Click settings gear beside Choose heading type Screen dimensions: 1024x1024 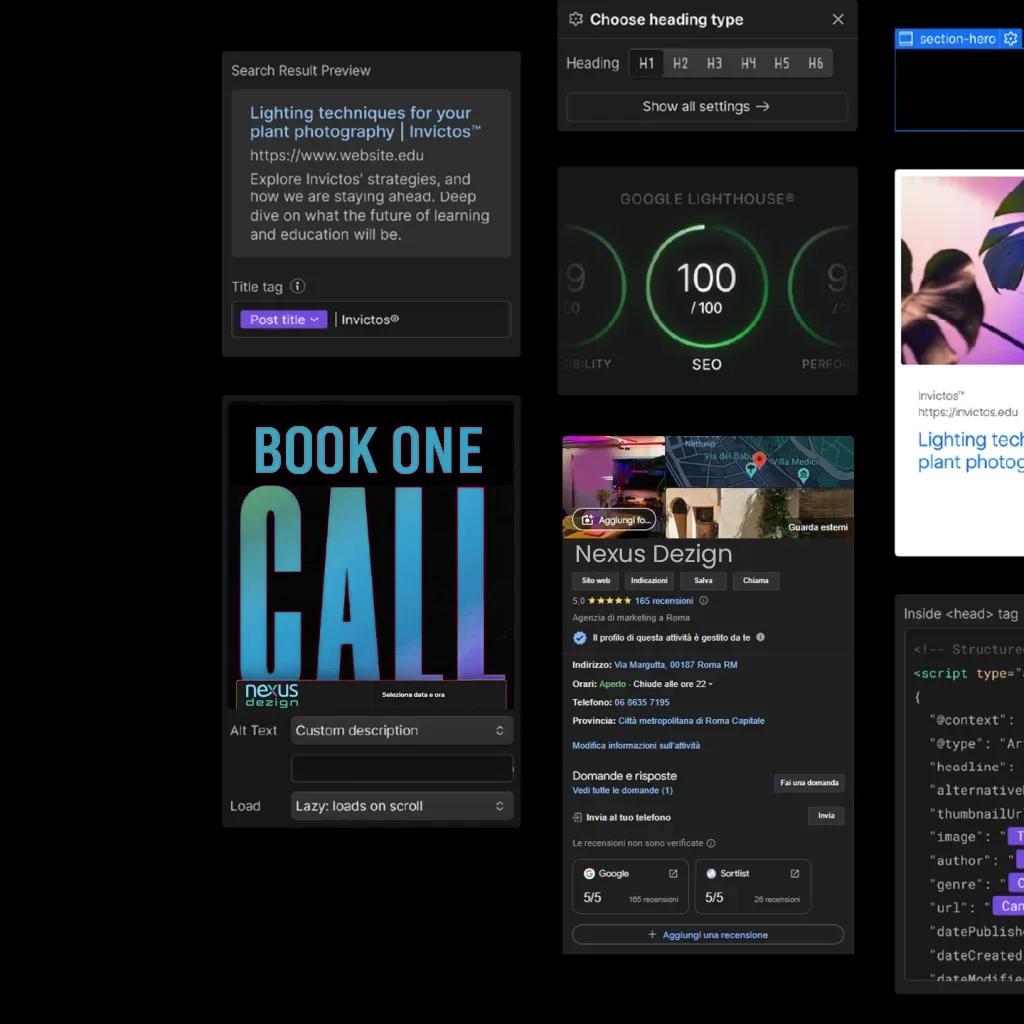[575, 19]
